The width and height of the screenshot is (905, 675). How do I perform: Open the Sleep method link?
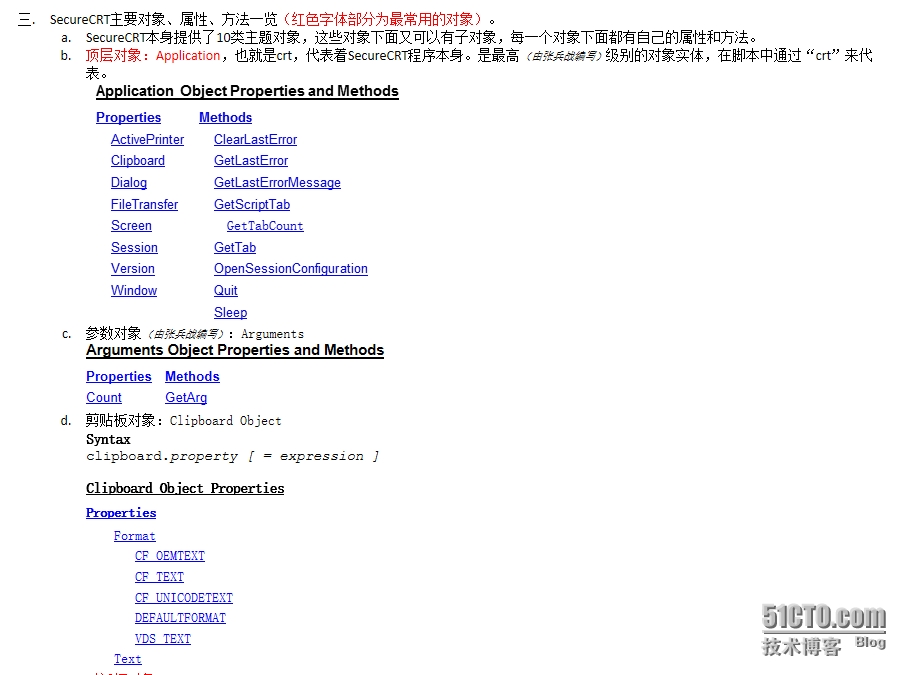[x=230, y=312]
